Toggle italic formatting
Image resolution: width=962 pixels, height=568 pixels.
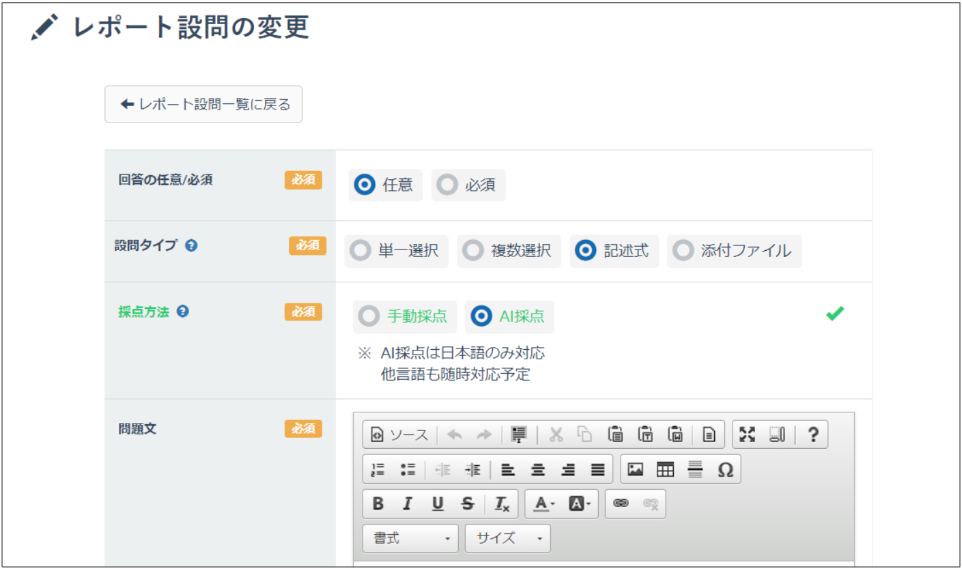[407, 504]
